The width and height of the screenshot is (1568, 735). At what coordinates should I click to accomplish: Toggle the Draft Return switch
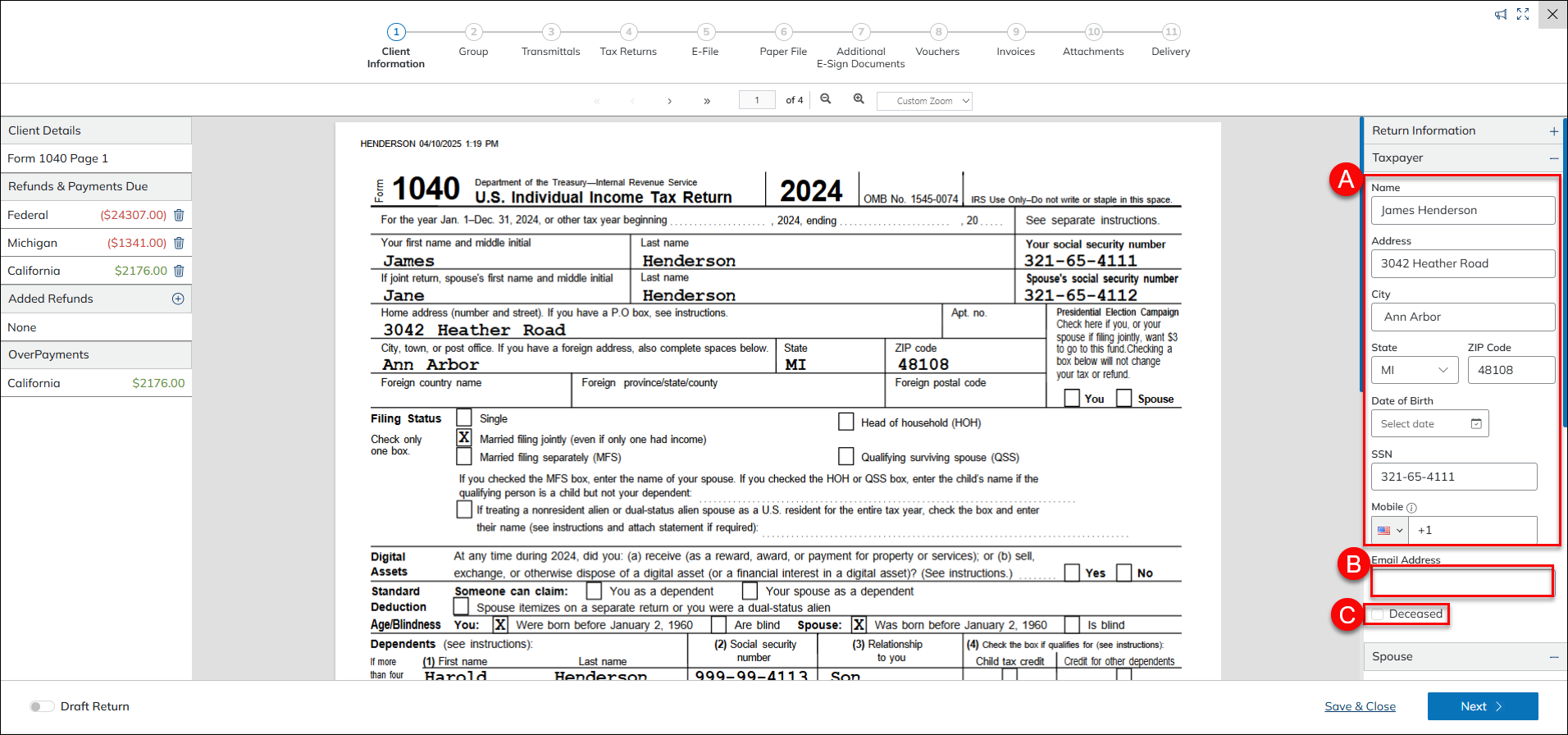click(42, 706)
